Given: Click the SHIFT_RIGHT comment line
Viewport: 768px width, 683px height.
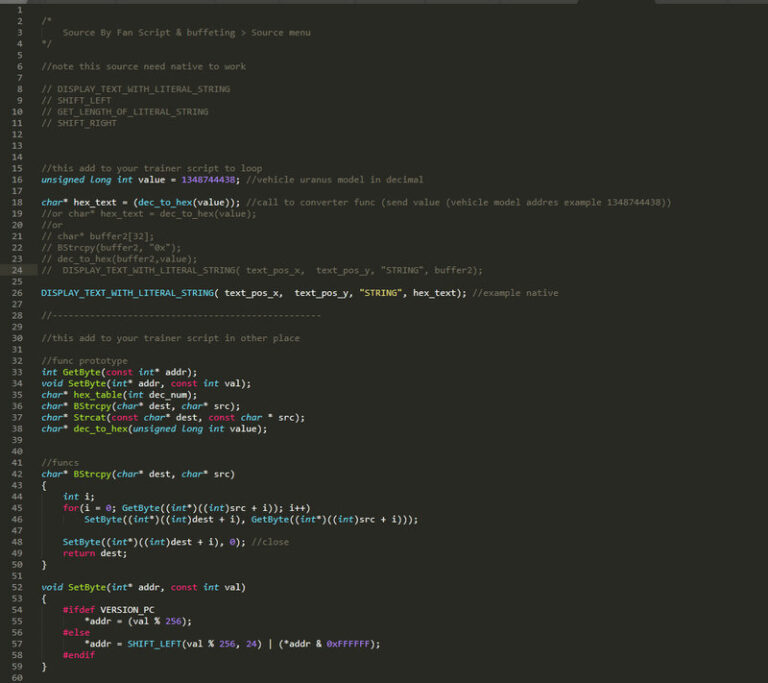Looking at the screenshot, I should pos(81,123).
